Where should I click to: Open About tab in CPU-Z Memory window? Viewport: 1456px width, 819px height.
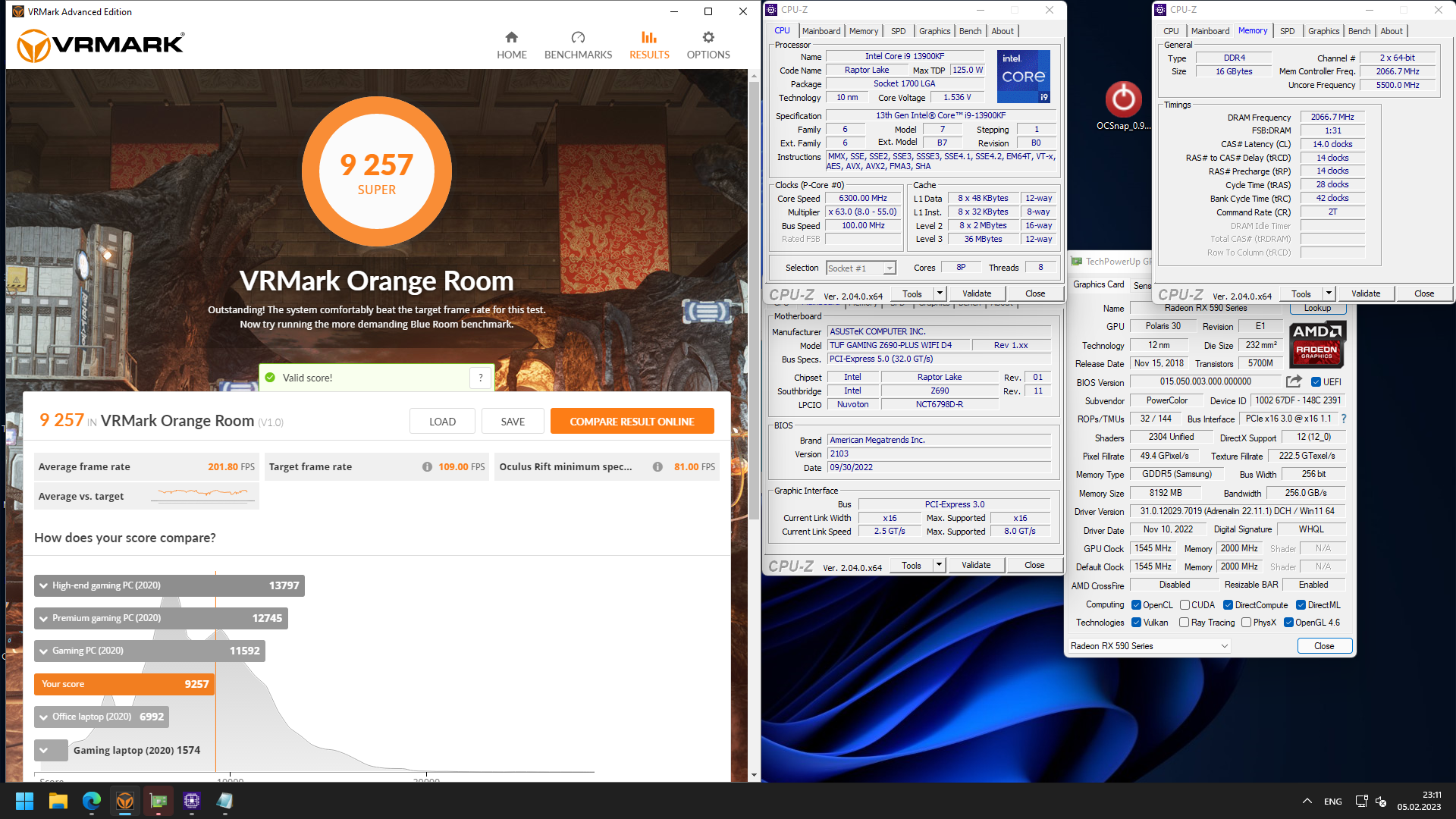pos(1391,31)
